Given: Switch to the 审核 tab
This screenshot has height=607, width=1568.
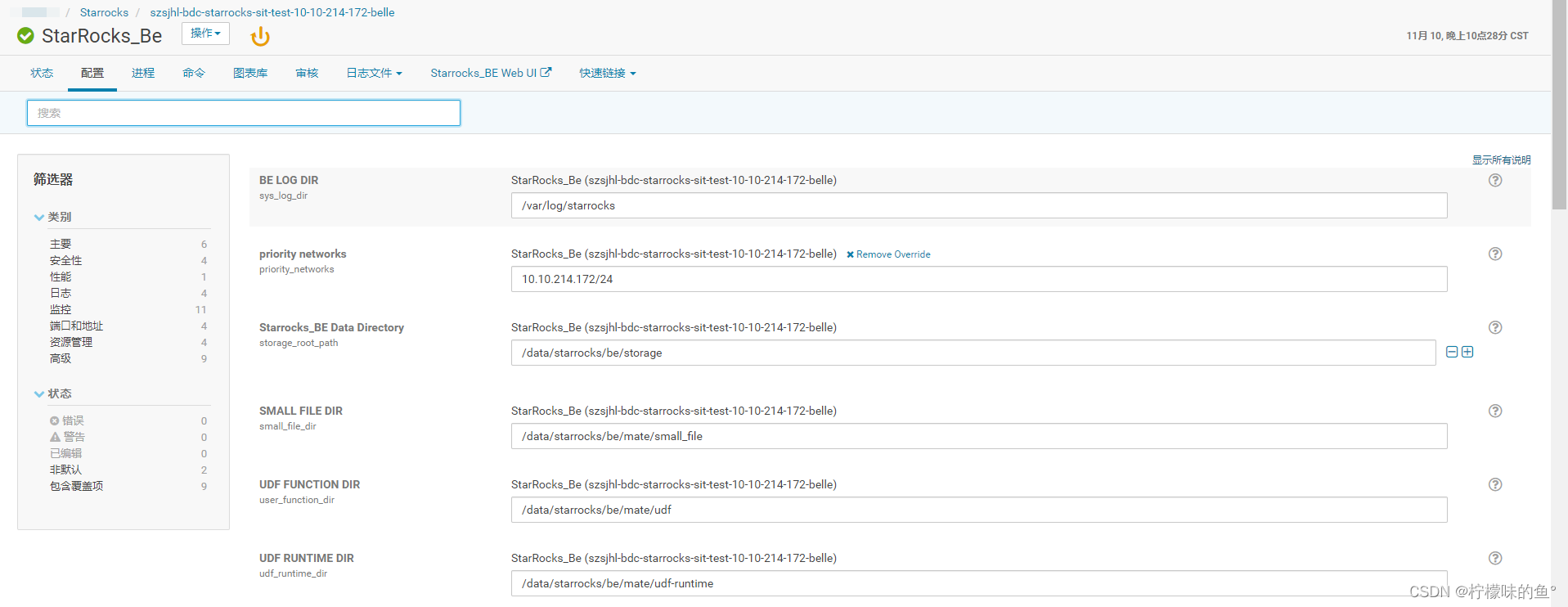Looking at the screenshot, I should [x=307, y=73].
